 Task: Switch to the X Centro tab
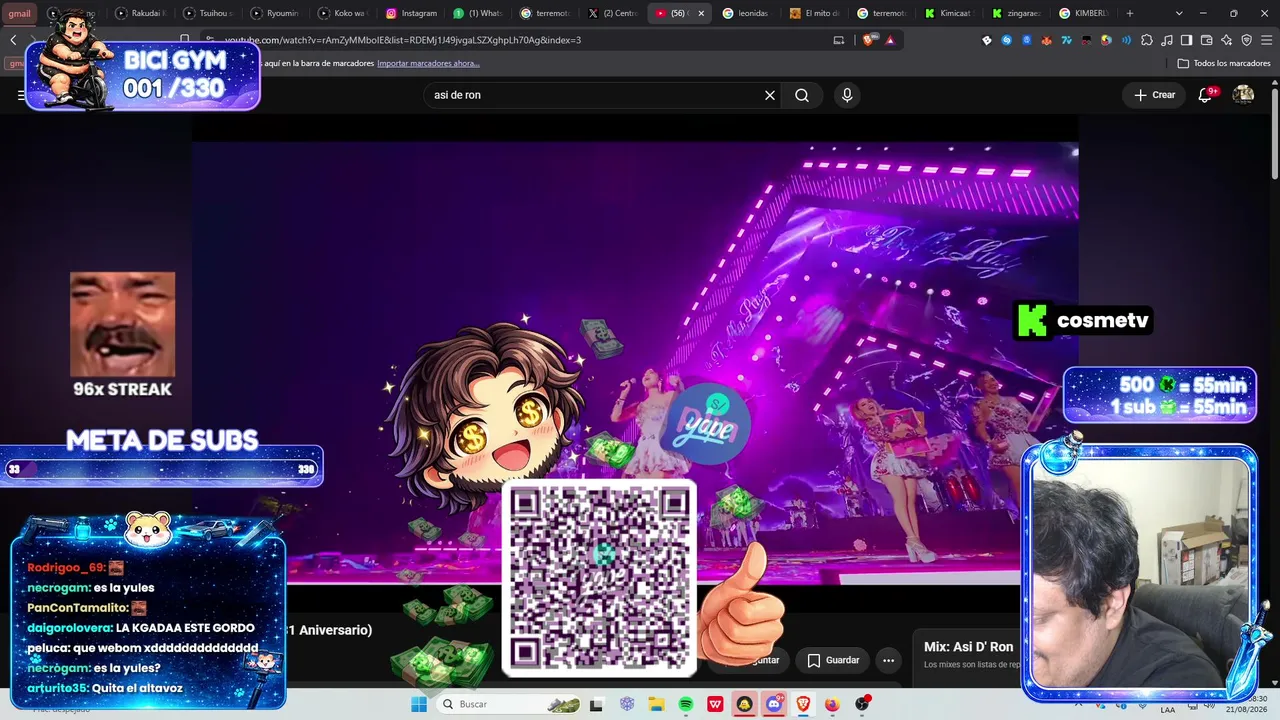pos(613,13)
